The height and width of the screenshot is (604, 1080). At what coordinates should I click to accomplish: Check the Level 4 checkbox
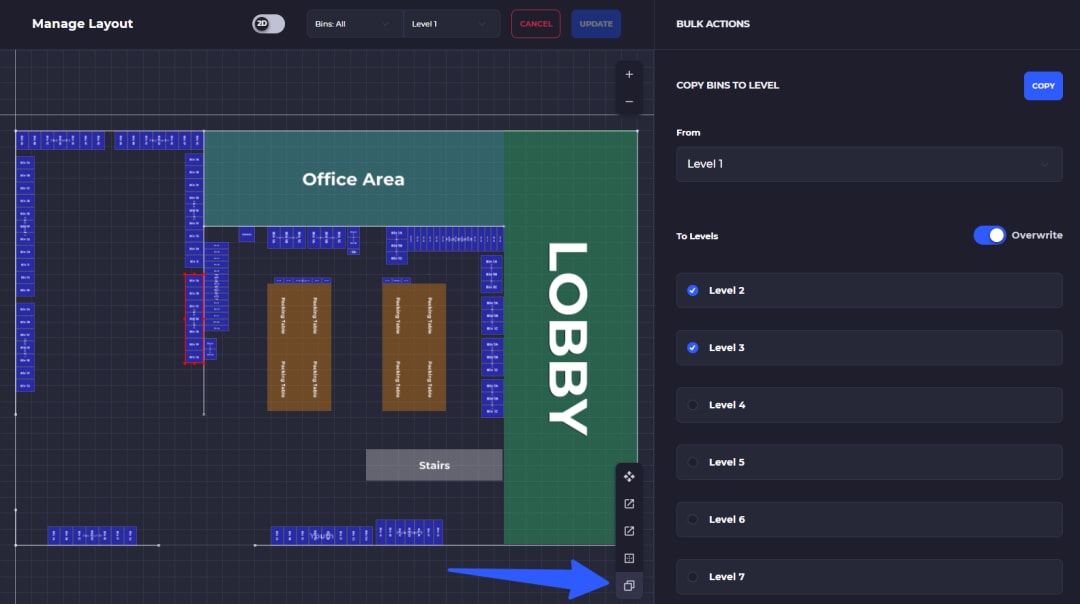pyautogui.click(x=692, y=405)
